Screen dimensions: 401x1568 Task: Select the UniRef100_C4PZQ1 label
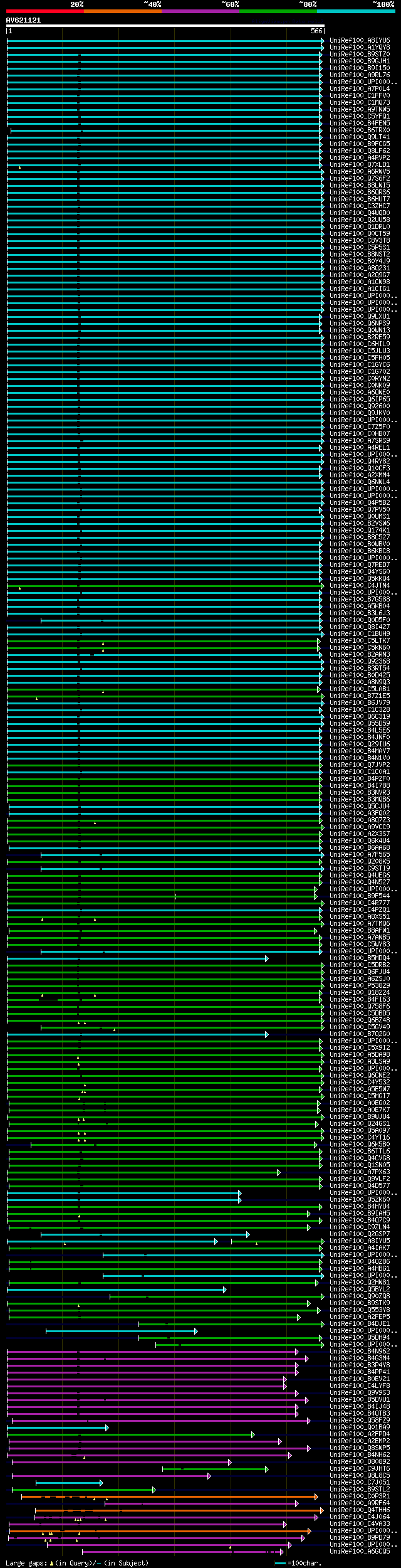pos(360,909)
